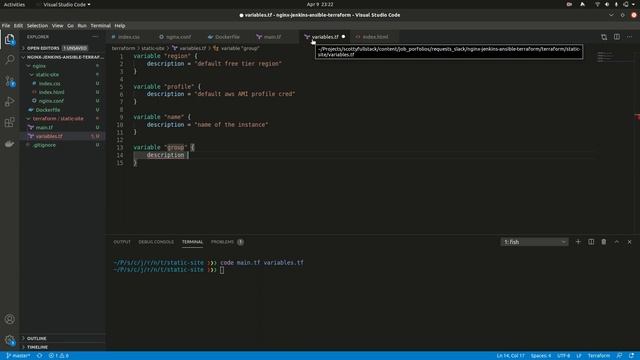The height and width of the screenshot is (360, 640).
Task: Open Dockerfile in the file tree
Action: coord(61,110)
